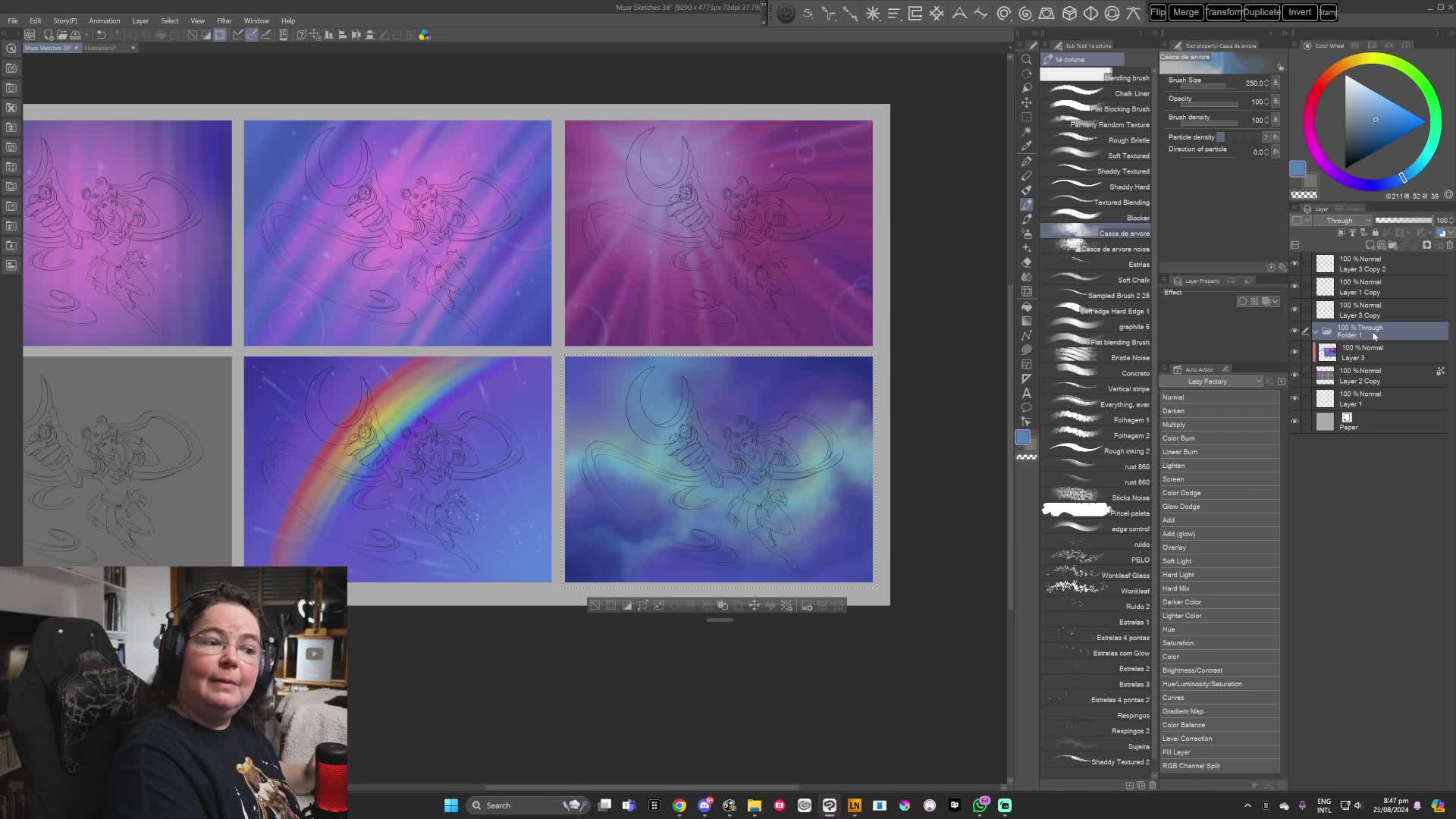Click the Delete layer trash icon
Viewport: 1456px width, 819px height.
tap(1450, 245)
